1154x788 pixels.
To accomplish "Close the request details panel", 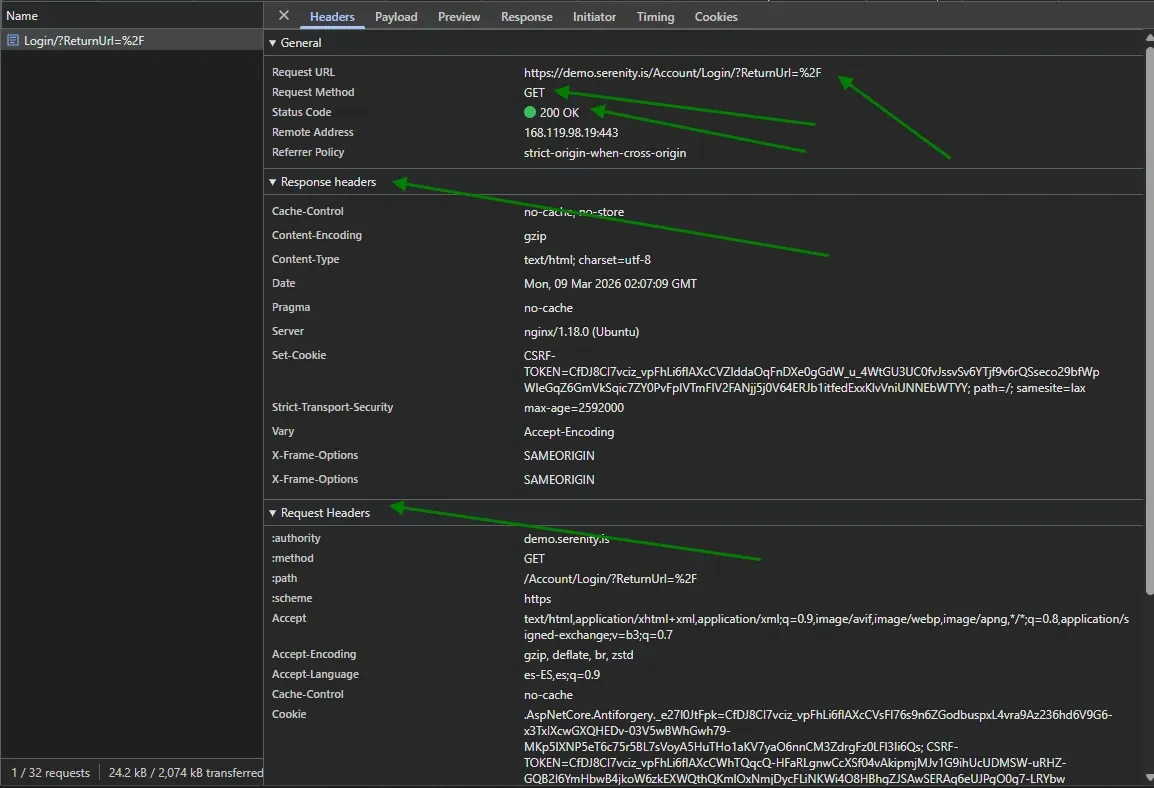I will pos(284,16).
